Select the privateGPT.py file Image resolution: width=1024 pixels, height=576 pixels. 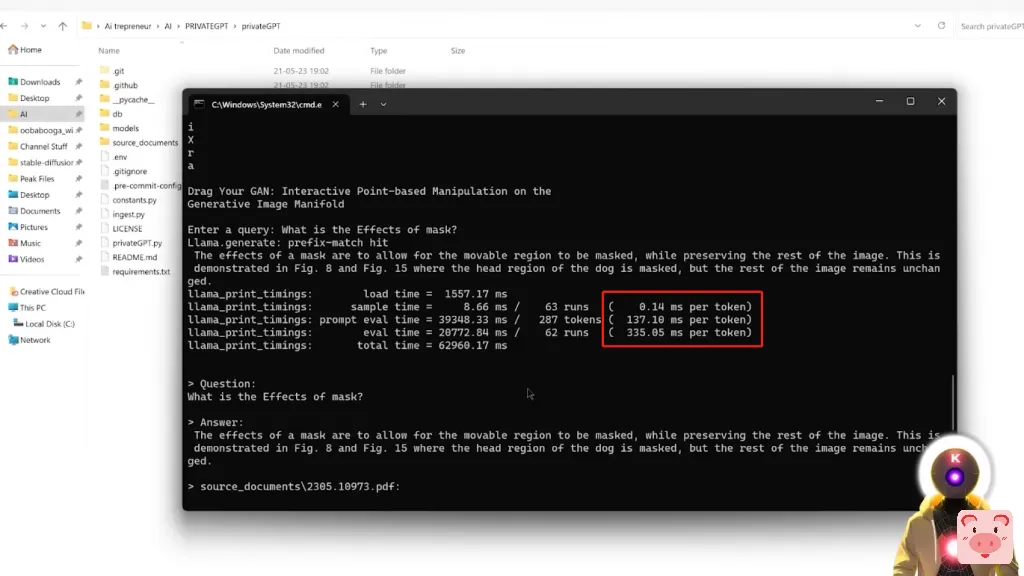(136, 243)
